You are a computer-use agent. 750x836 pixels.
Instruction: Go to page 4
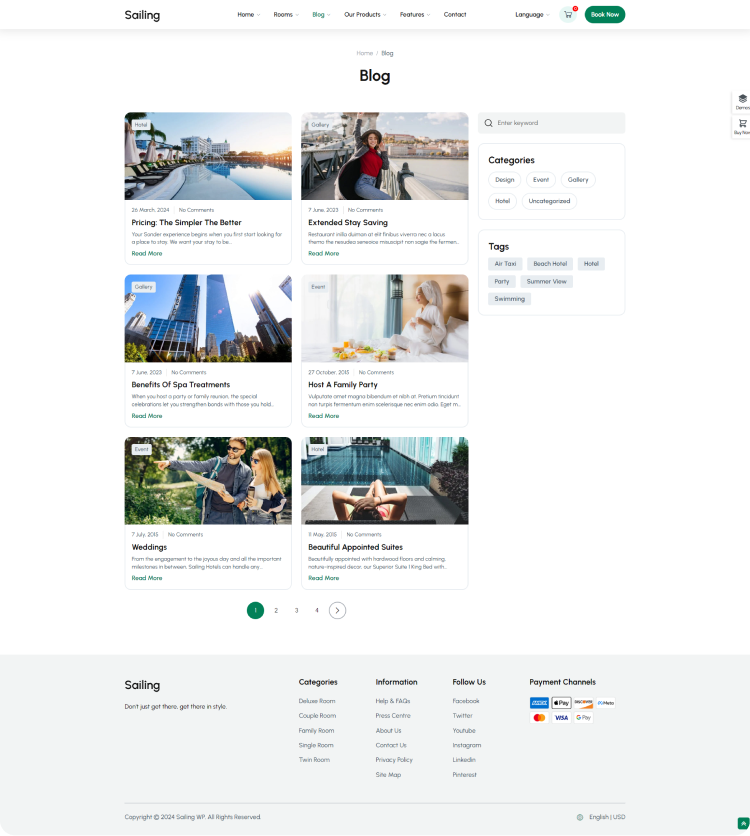point(317,610)
